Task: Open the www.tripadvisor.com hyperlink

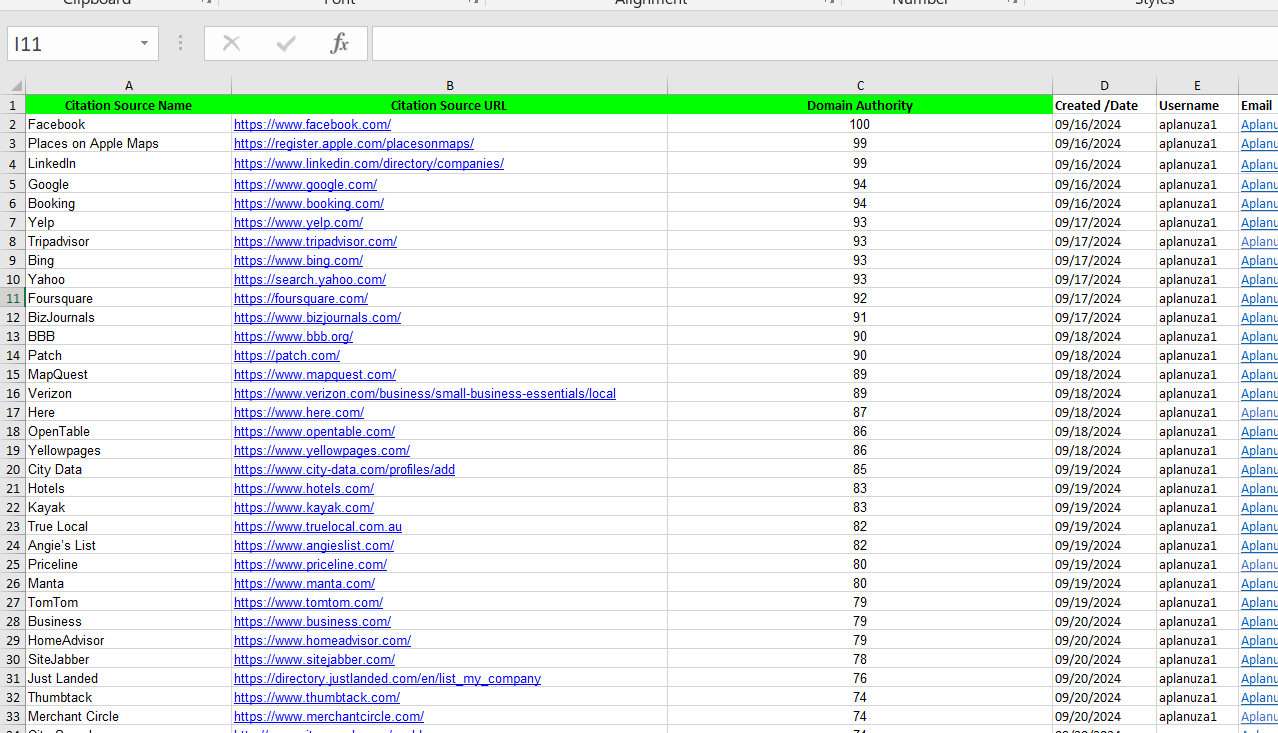Action: (x=315, y=242)
